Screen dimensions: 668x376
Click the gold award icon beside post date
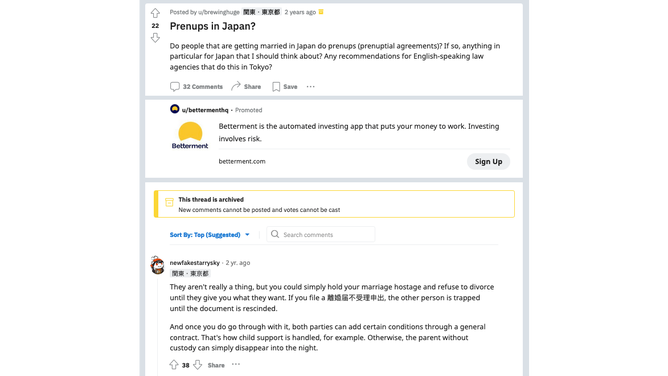click(x=321, y=12)
